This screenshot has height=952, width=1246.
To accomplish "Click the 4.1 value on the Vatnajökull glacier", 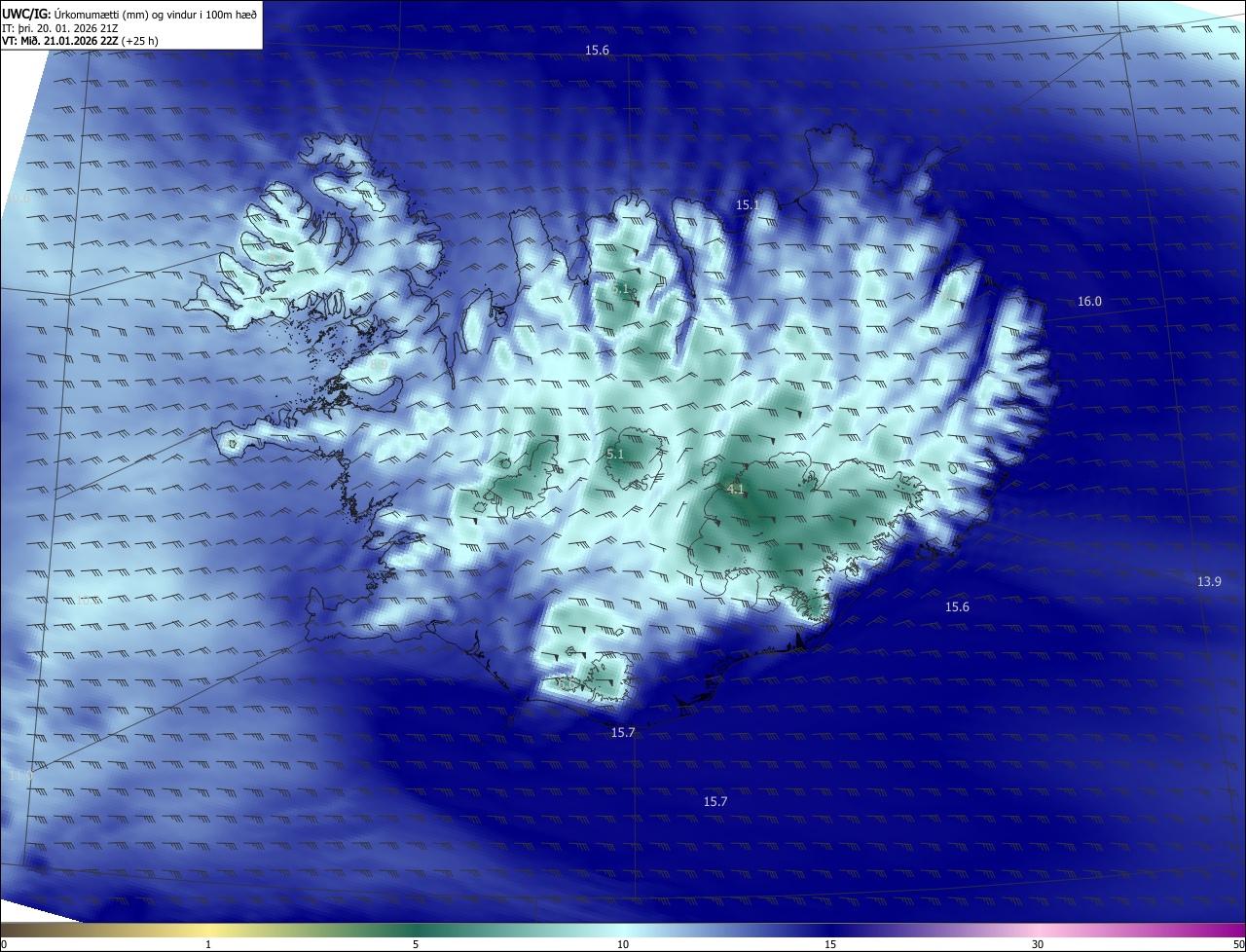I will click(735, 489).
